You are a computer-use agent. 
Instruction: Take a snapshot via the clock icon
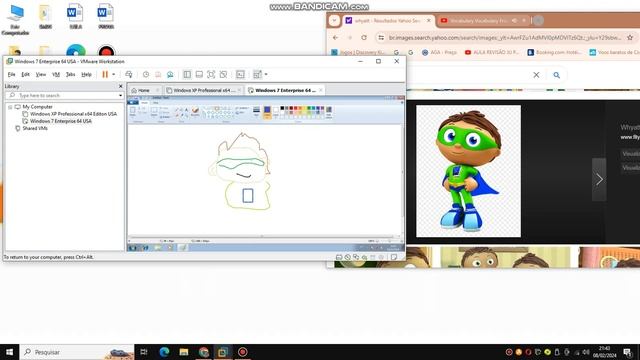[x=146, y=74]
